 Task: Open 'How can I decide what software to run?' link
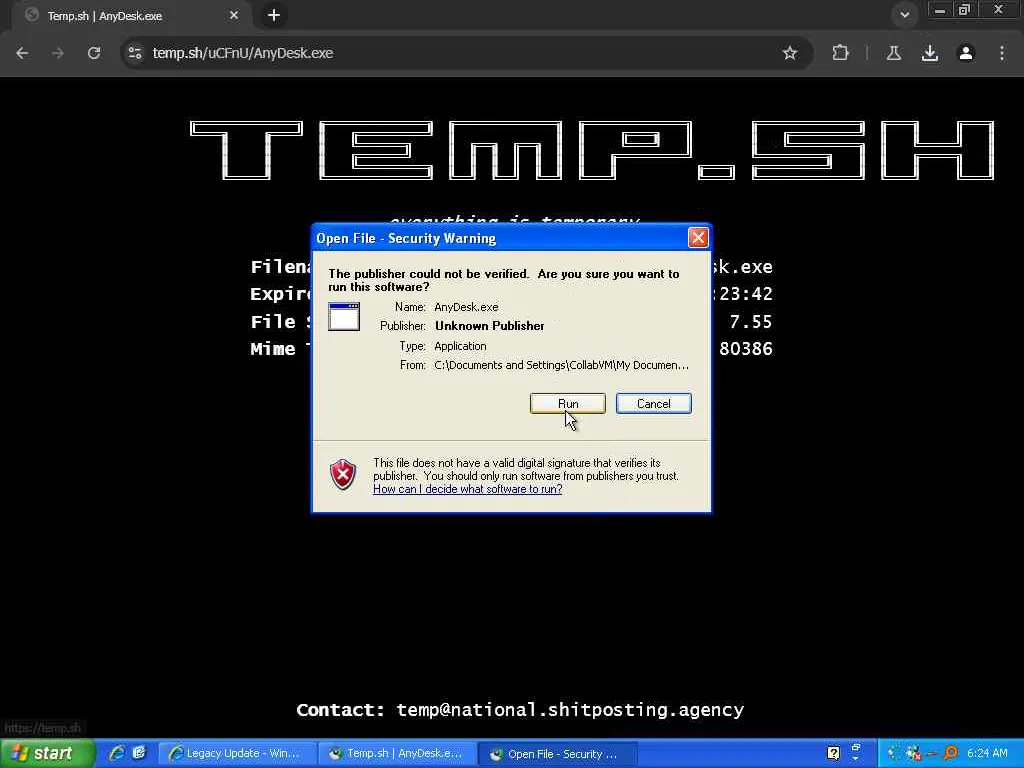[468, 489]
